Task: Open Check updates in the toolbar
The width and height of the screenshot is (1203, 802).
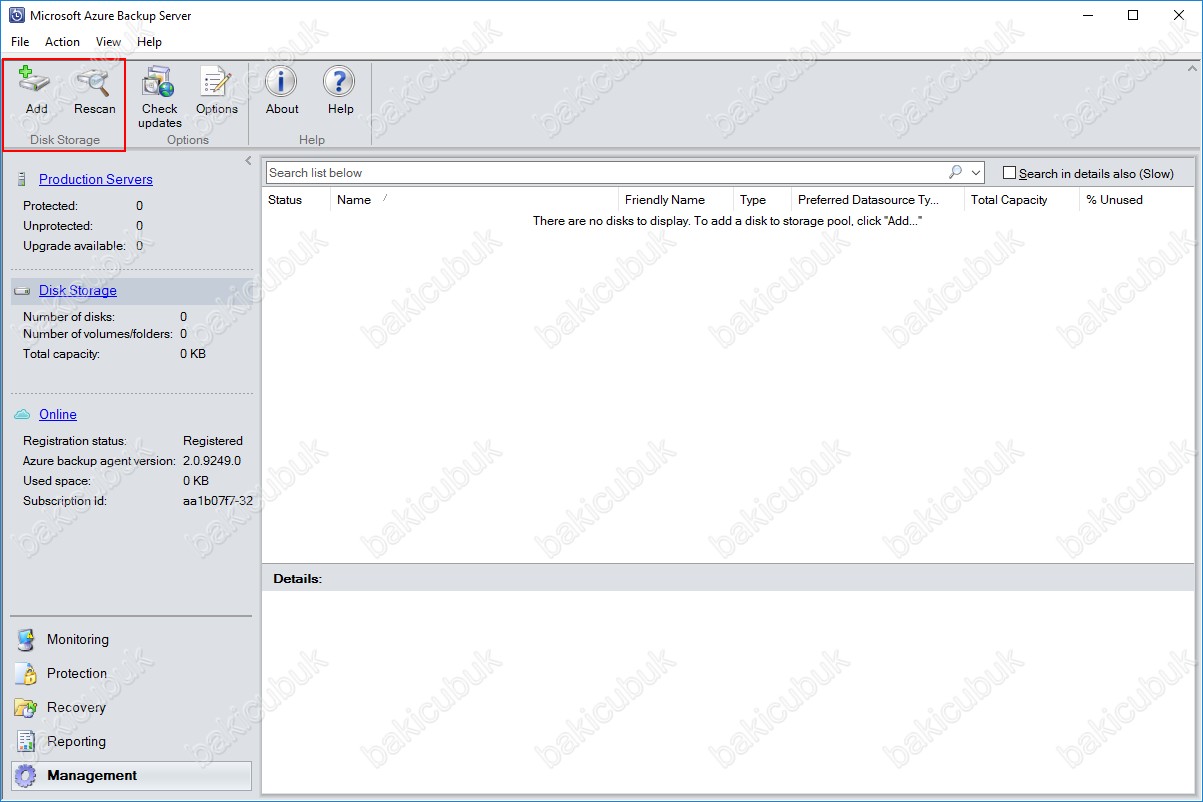Action: pos(159,82)
